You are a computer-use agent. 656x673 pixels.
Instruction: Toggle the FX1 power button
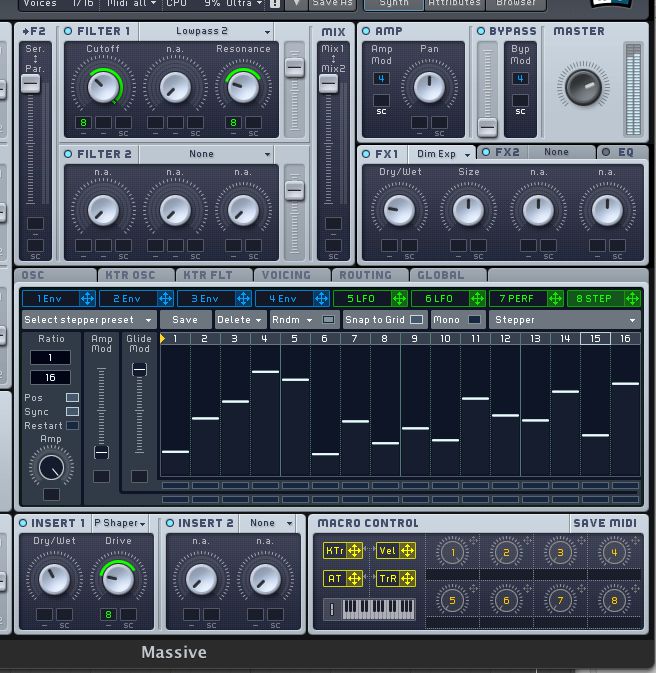coord(366,154)
